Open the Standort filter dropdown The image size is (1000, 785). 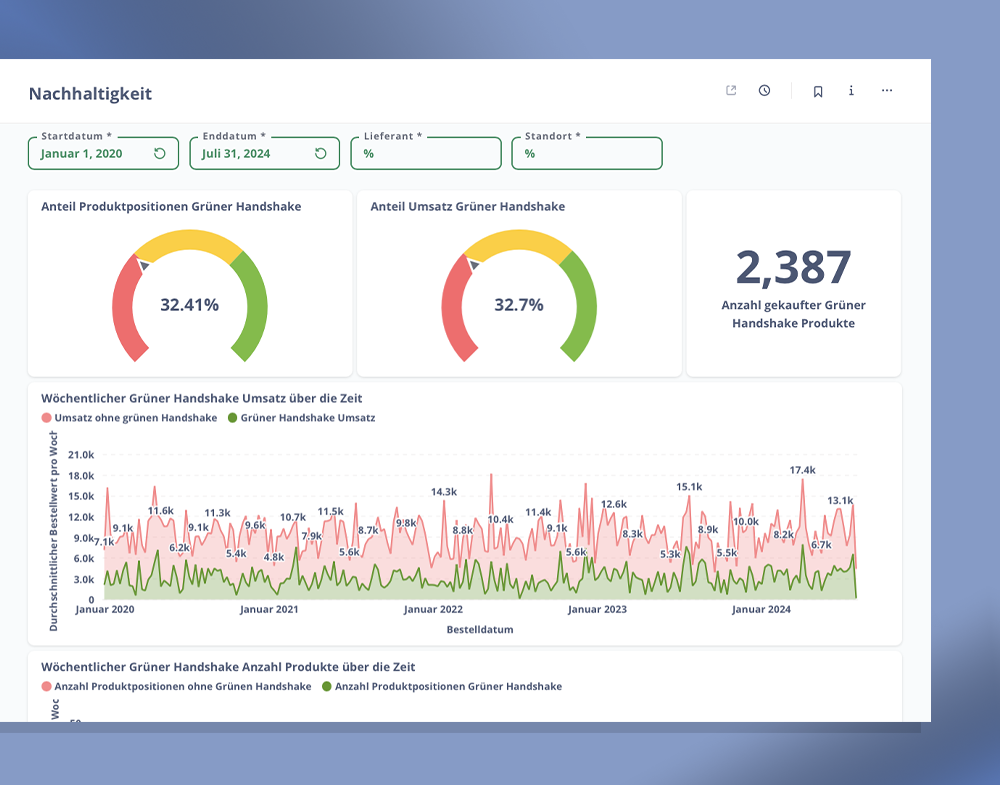coord(587,154)
